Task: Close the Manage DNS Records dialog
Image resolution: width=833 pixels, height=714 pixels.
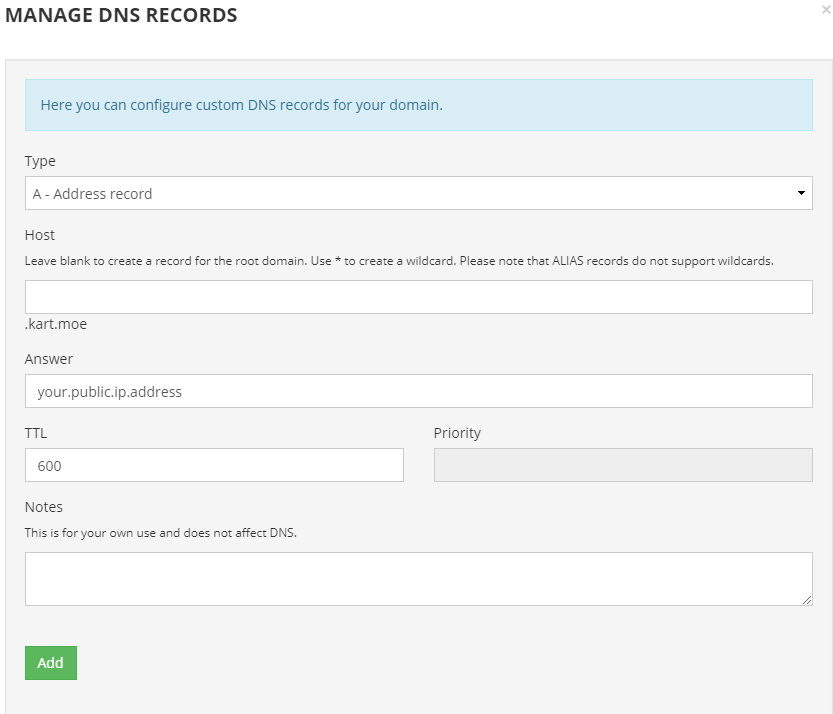Action: pyautogui.click(x=826, y=10)
